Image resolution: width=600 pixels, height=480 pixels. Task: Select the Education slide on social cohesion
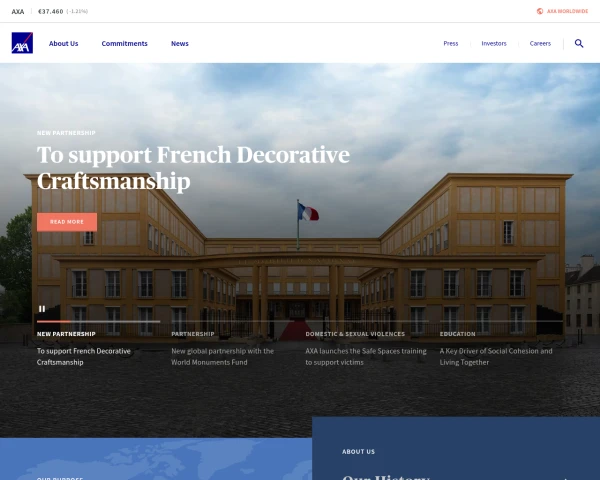tap(501, 348)
